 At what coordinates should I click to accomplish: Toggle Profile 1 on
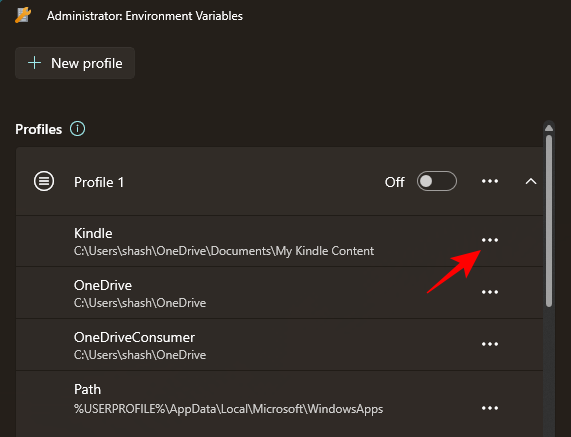[437, 181]
